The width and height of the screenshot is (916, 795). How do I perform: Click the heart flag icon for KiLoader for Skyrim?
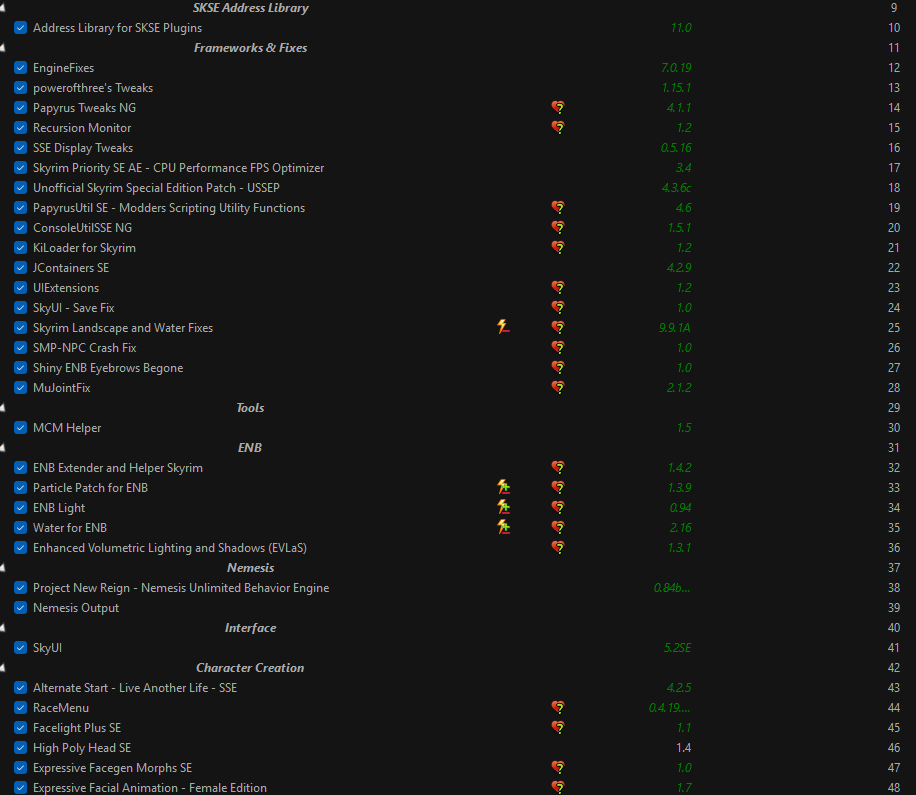click(558, 248)
